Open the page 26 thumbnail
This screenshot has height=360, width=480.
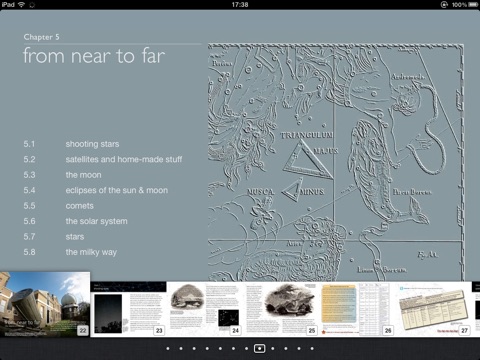pos(357,309)
